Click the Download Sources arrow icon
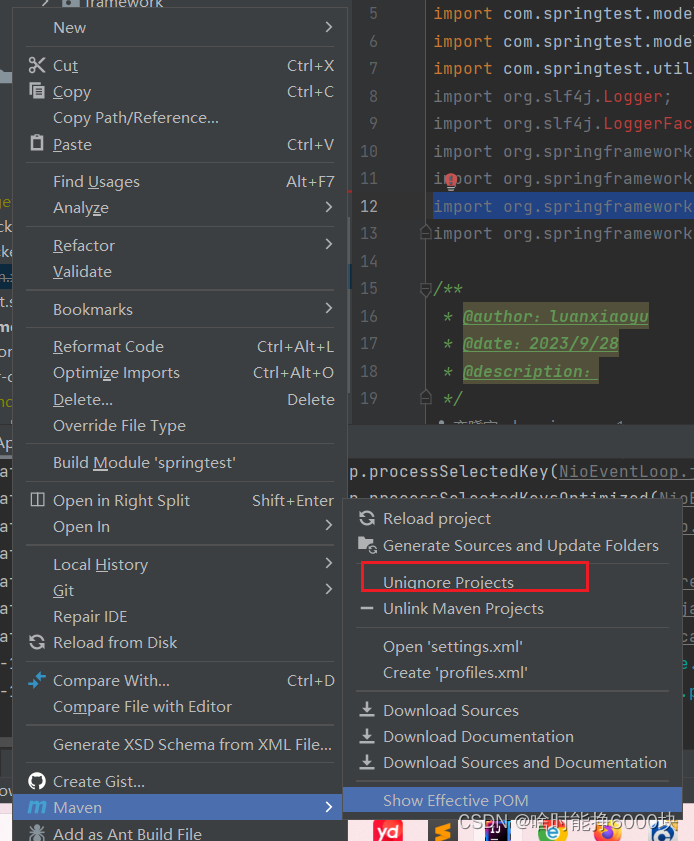Viewport: 694px width, 841px height. 367,709
